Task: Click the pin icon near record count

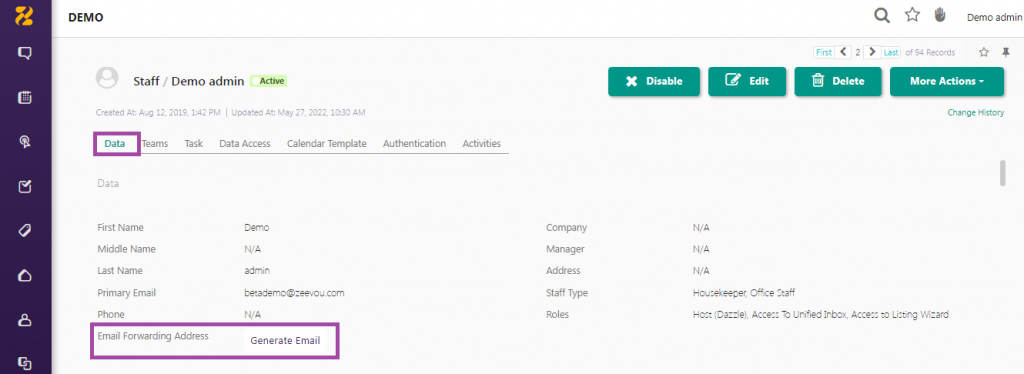Action: (x=1006, y=52)
